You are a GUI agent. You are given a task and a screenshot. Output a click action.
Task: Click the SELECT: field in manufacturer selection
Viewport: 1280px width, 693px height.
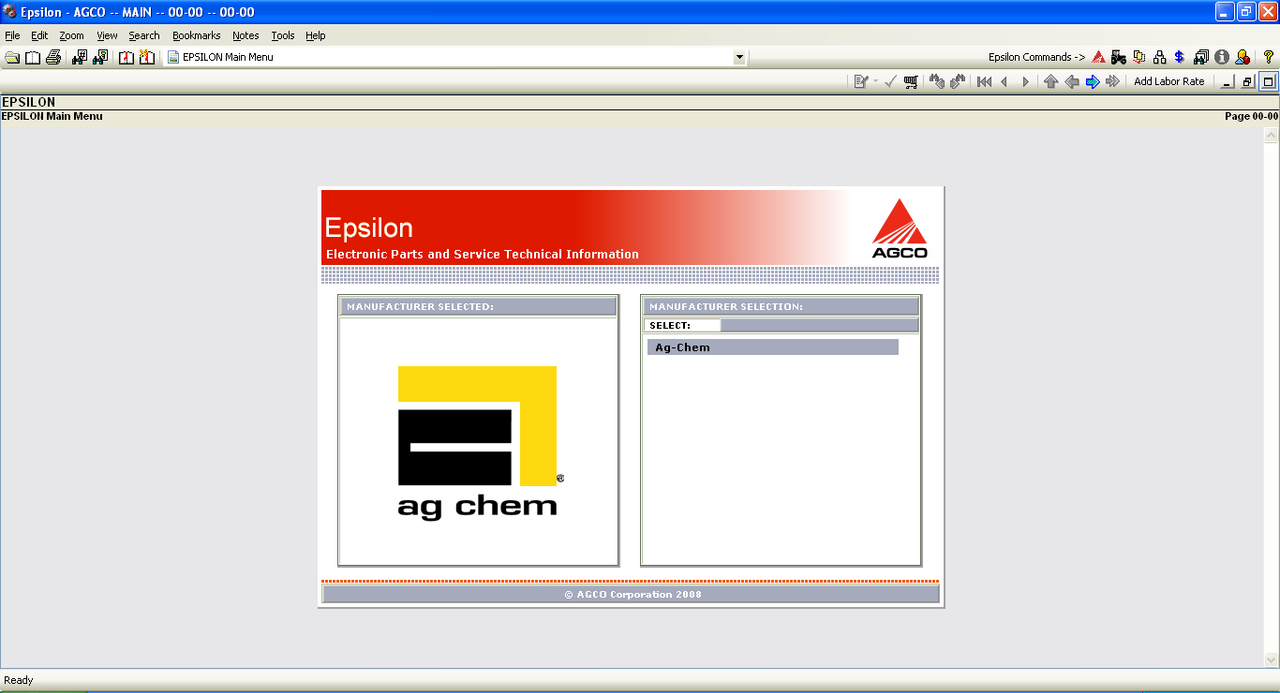coord(683,325)
